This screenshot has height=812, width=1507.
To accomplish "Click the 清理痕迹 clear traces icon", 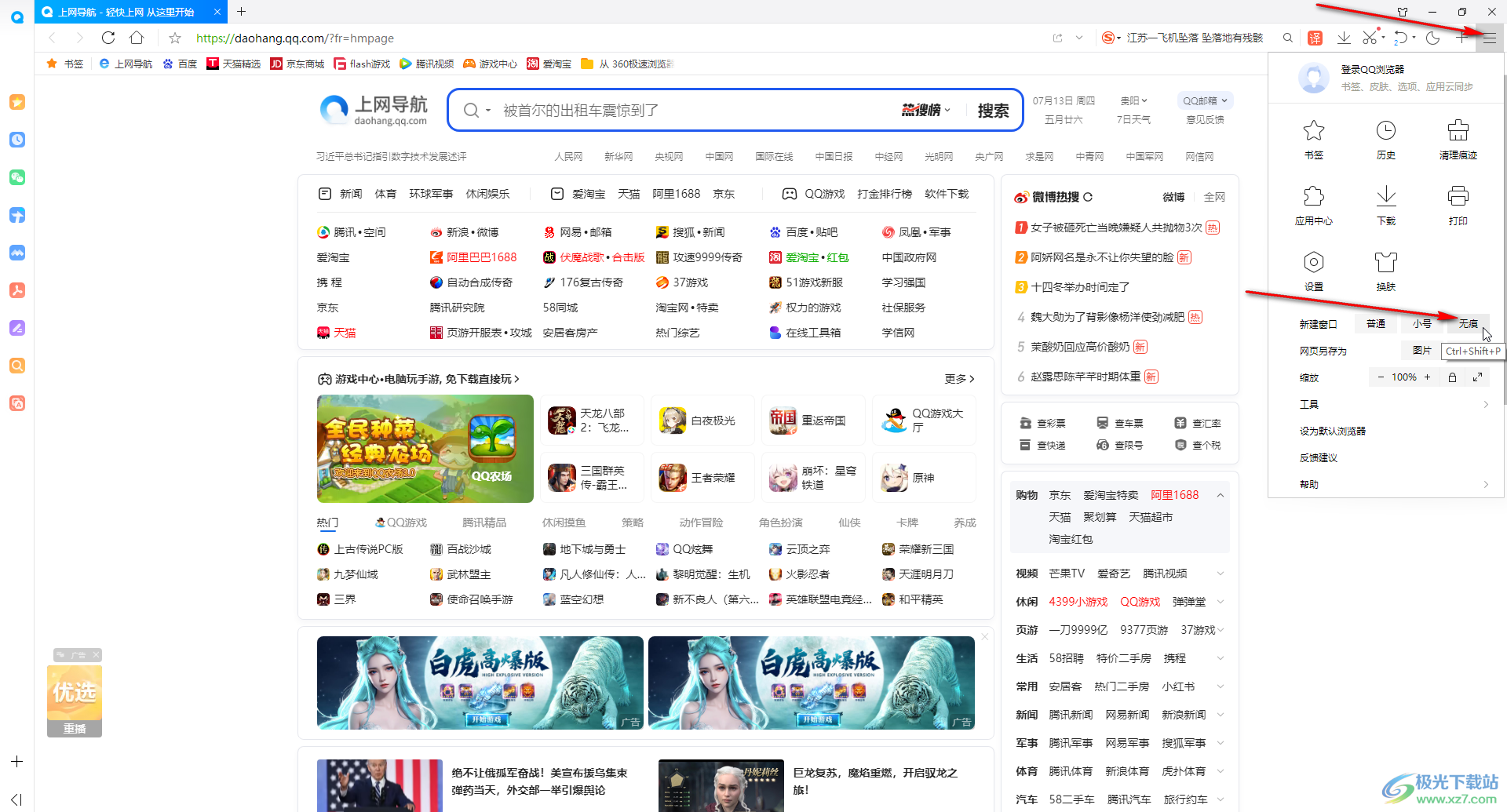I will [1458, 140].
